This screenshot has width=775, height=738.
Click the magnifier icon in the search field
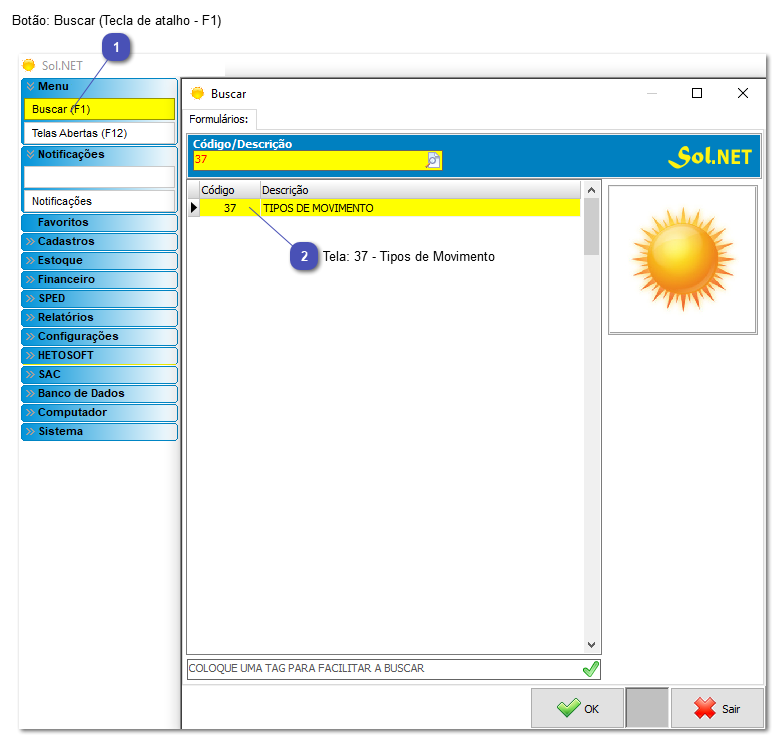tap(433, 160)
